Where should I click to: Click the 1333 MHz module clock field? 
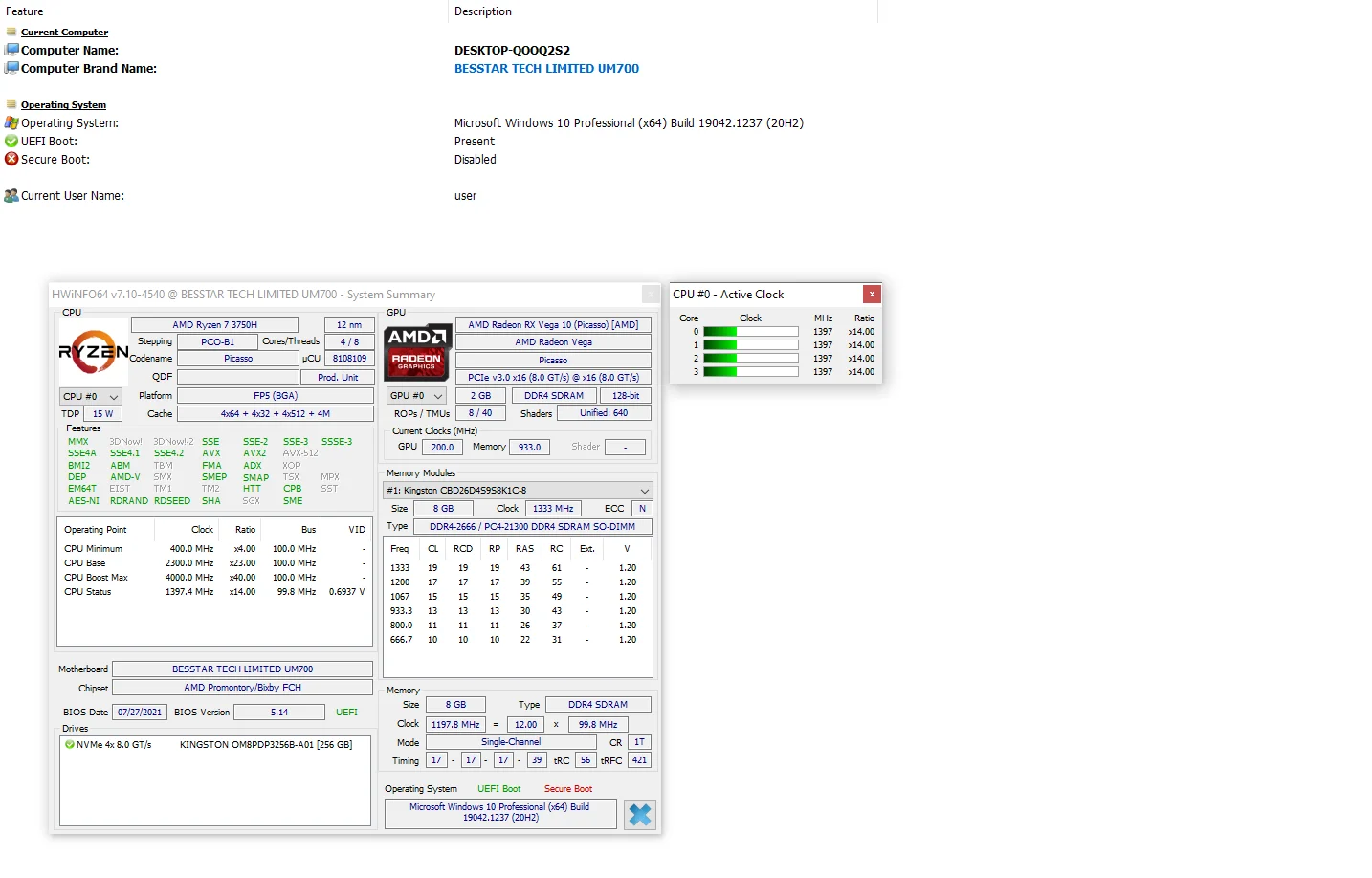point(553,509)
